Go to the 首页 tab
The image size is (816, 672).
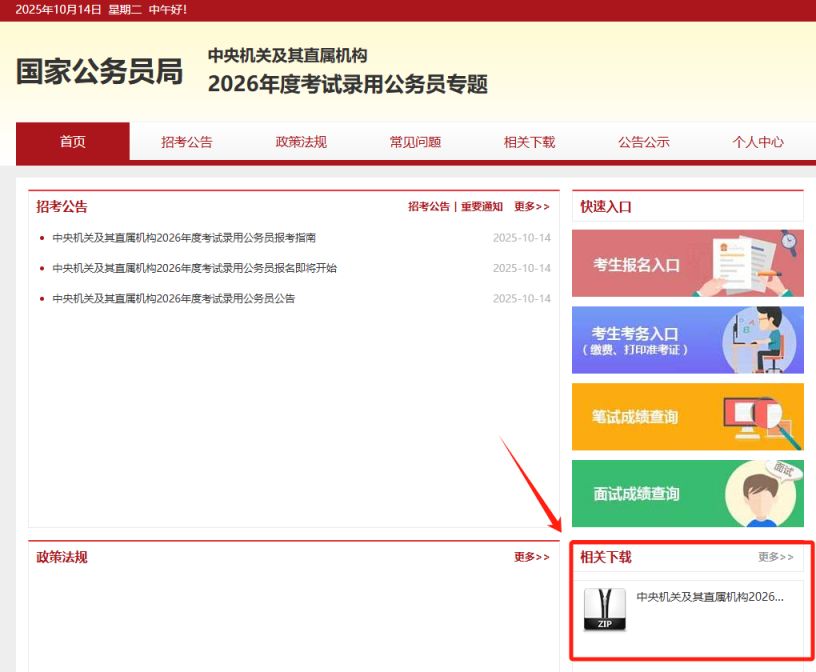click(73, 142)
